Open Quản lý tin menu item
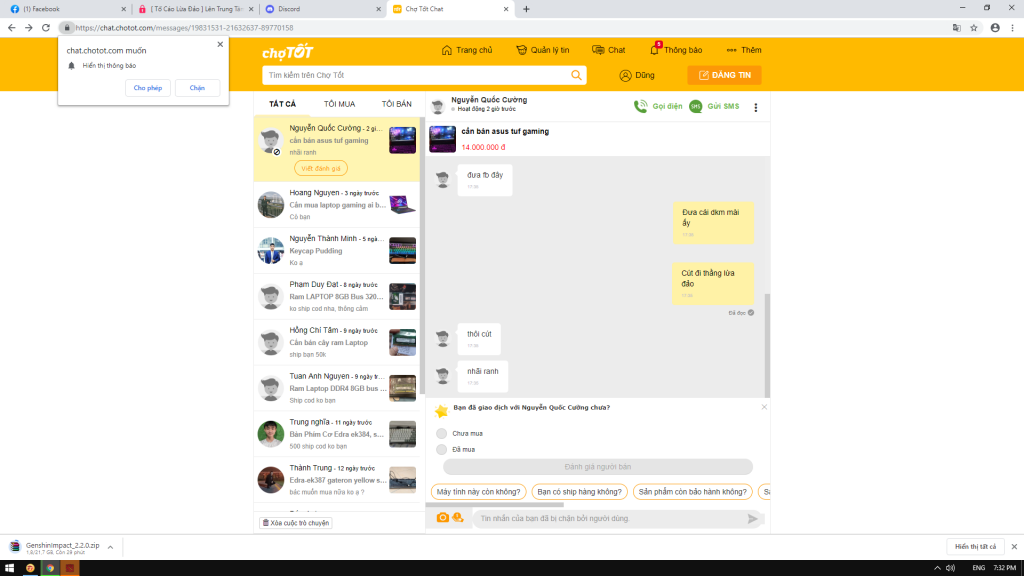This screenshot has height=576, width=1024. (543, 50)
